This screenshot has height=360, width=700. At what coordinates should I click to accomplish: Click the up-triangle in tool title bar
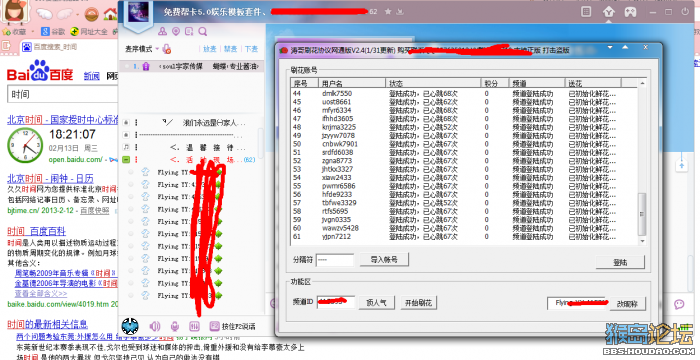point(625,47)
